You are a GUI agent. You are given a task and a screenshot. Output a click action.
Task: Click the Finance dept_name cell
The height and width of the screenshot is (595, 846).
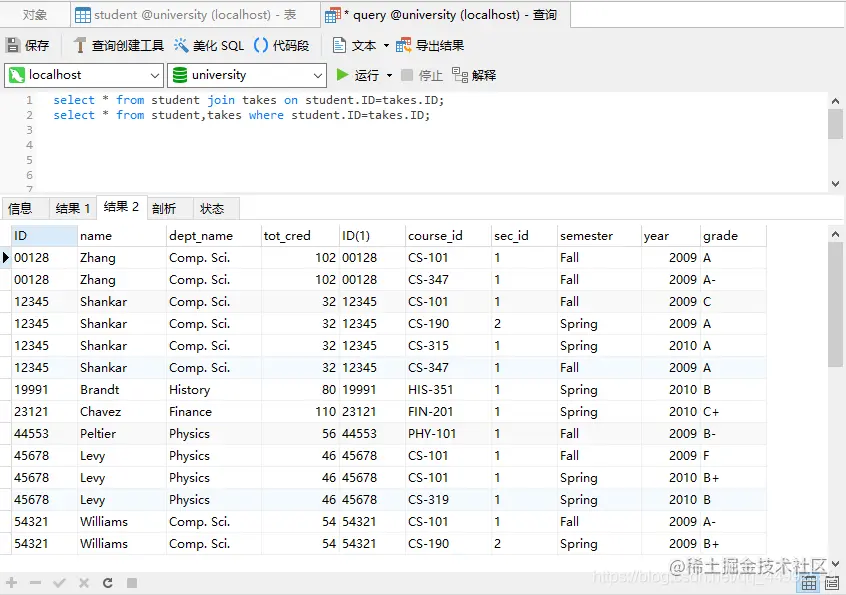pyautogui.click(x=214, y=412)
